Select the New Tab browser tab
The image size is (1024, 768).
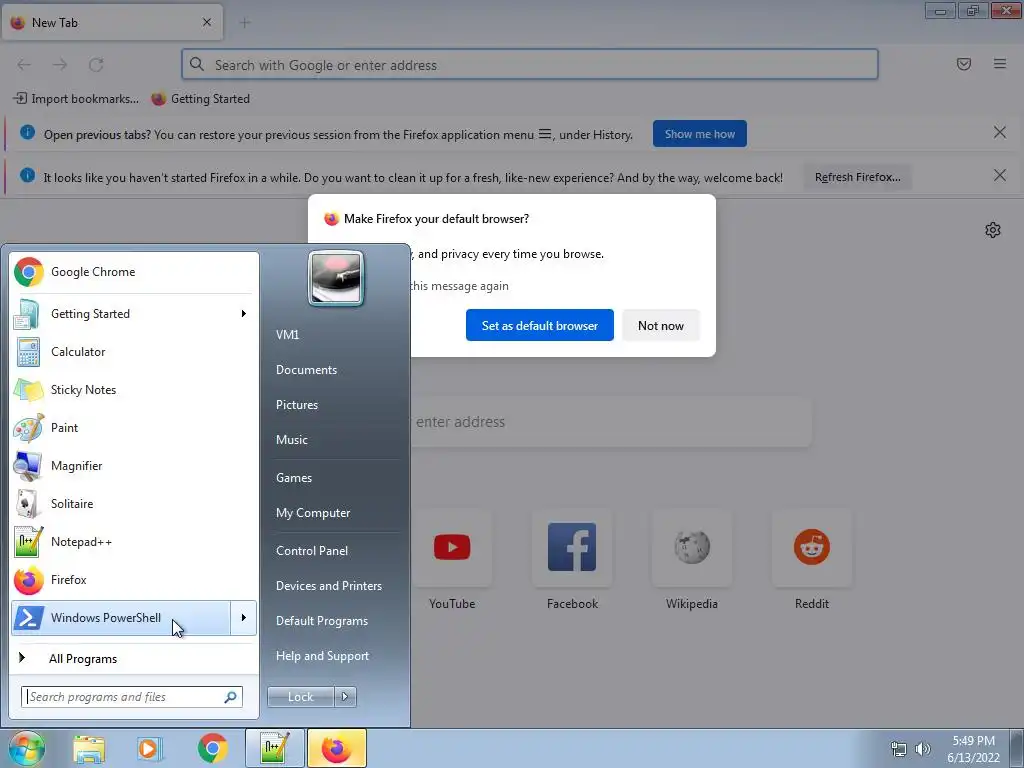pos(112,23)
